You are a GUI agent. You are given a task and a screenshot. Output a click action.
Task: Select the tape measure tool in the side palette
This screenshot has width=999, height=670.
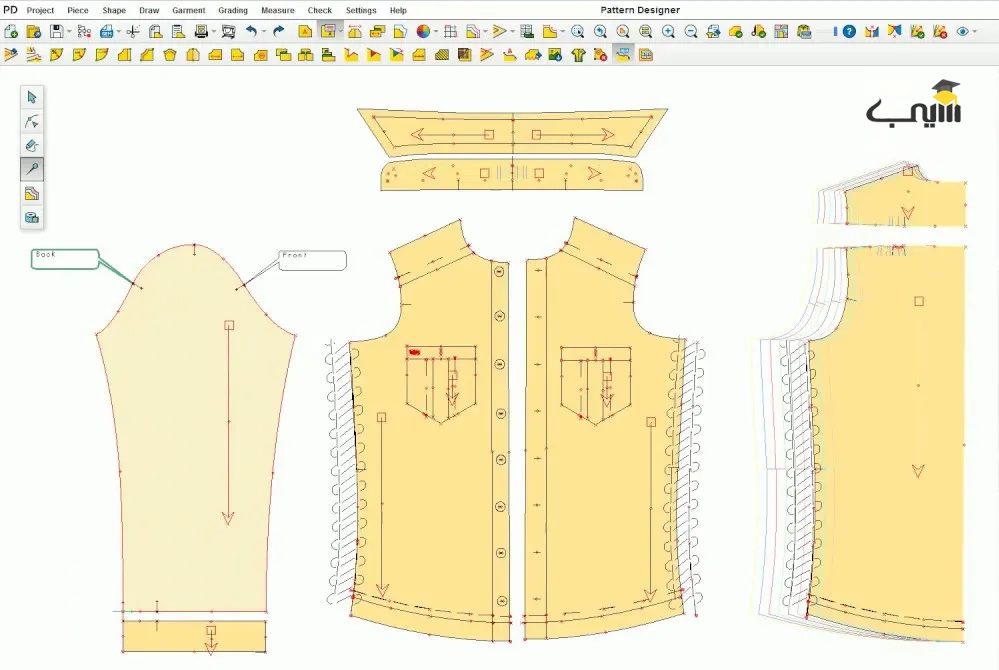(x=32, y=218)
